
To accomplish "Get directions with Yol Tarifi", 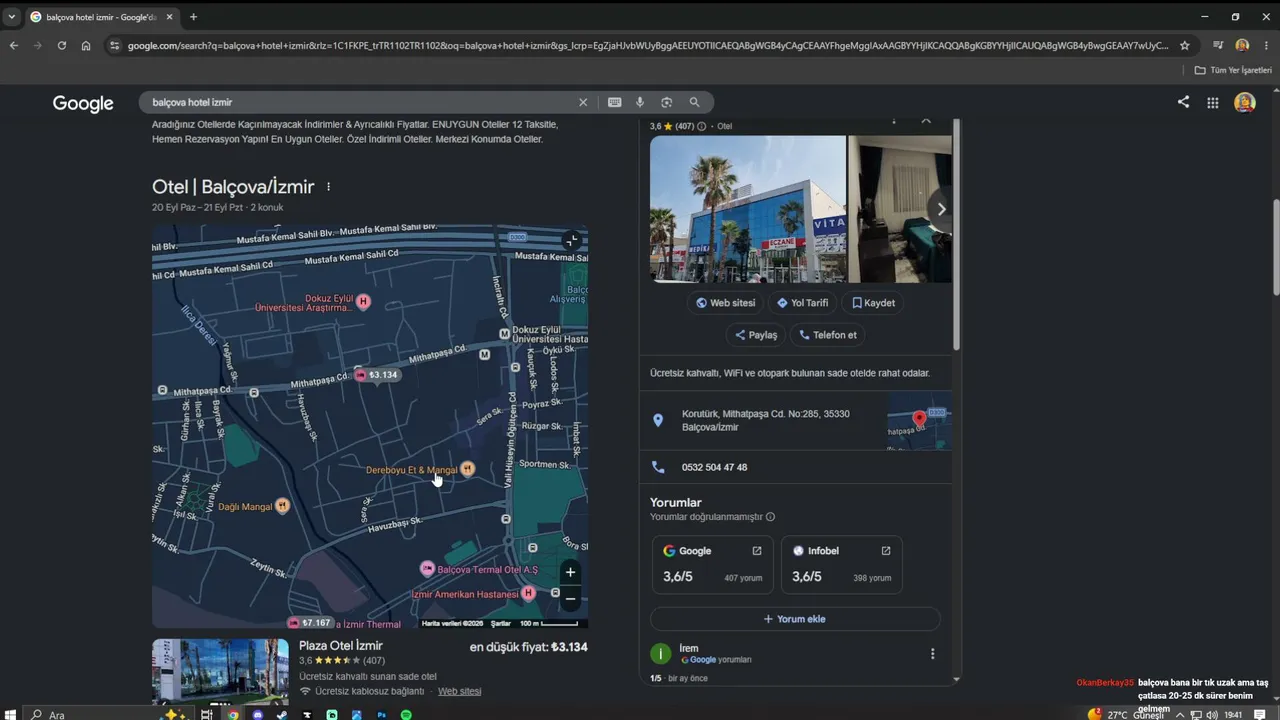I will [x=803, y=303].
